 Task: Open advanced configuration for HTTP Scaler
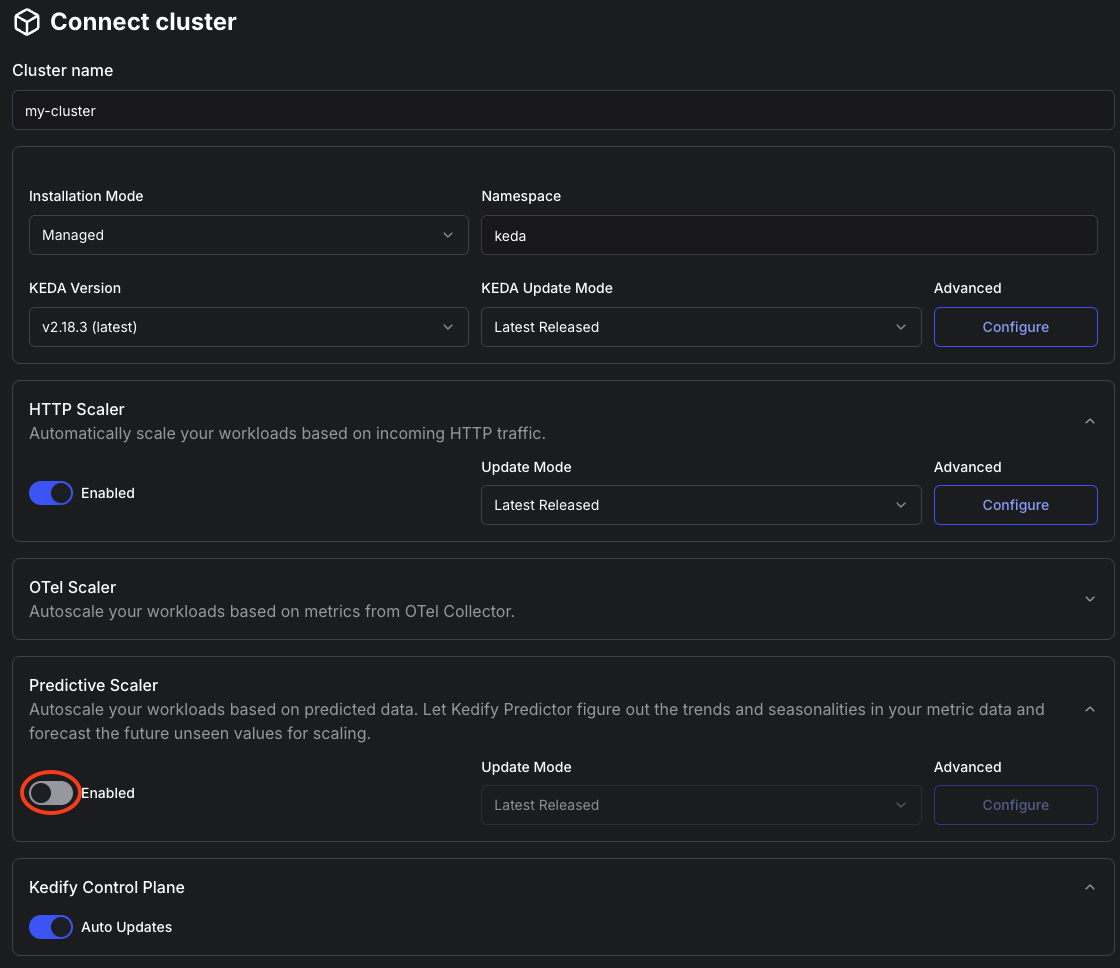(1015, 505)
